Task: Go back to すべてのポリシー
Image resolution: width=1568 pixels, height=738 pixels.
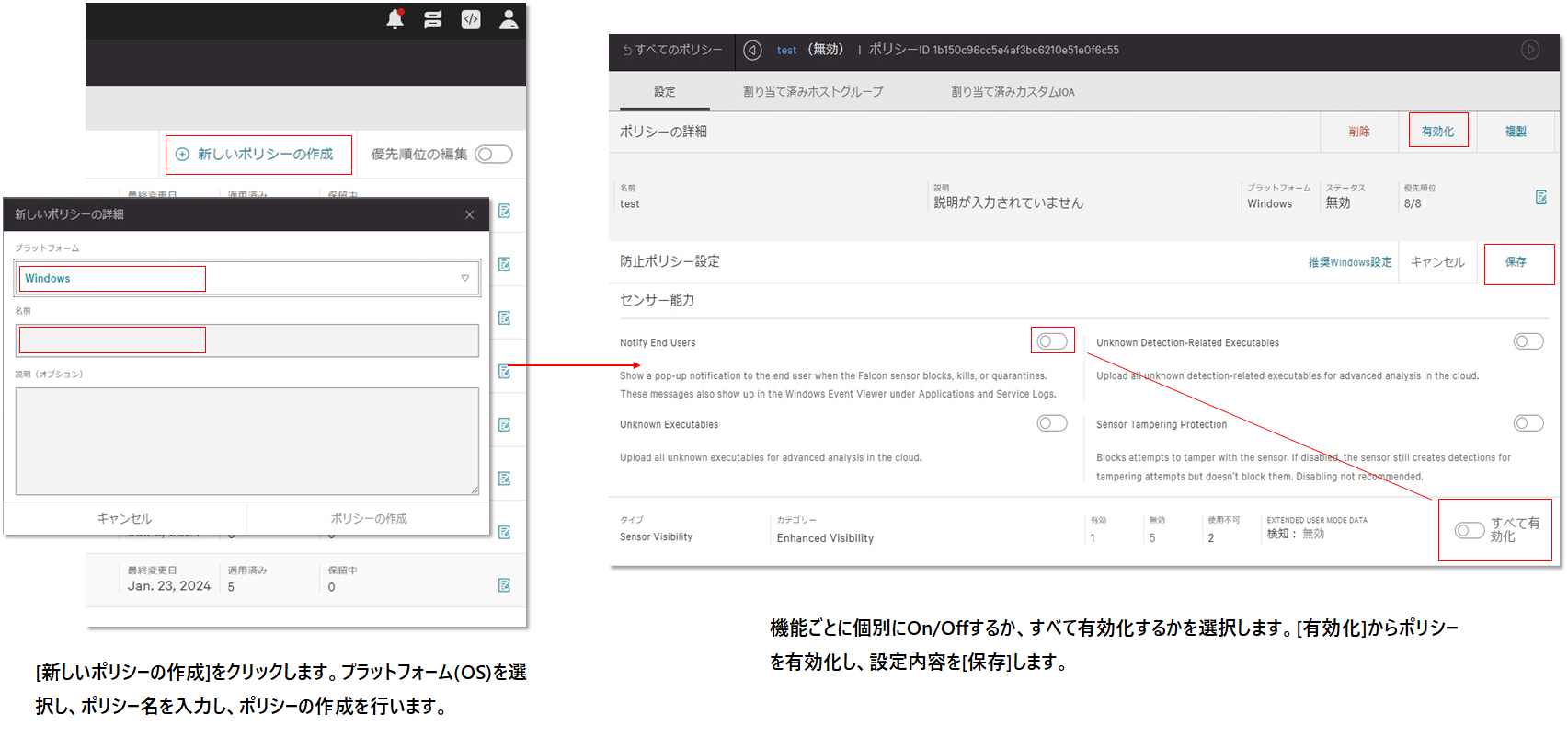Action: click(x=672, y=50)
